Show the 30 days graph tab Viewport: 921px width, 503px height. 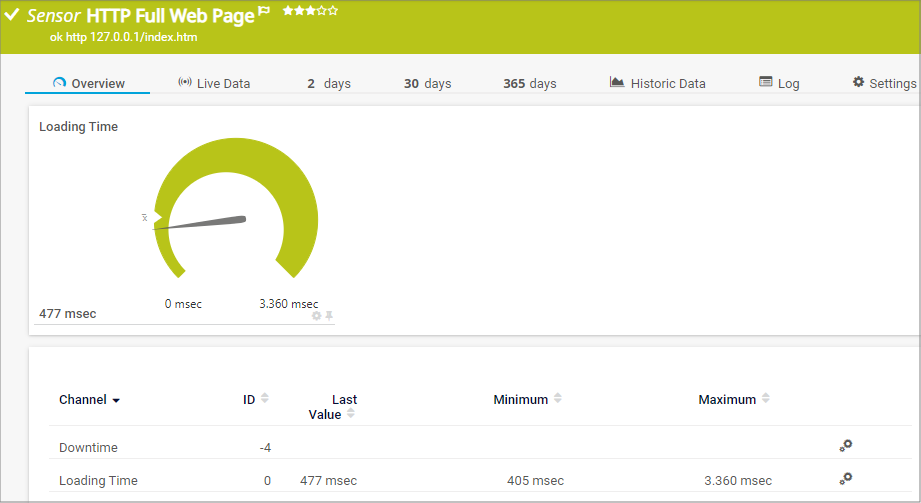pyautogui.click(x=427, y=83)
